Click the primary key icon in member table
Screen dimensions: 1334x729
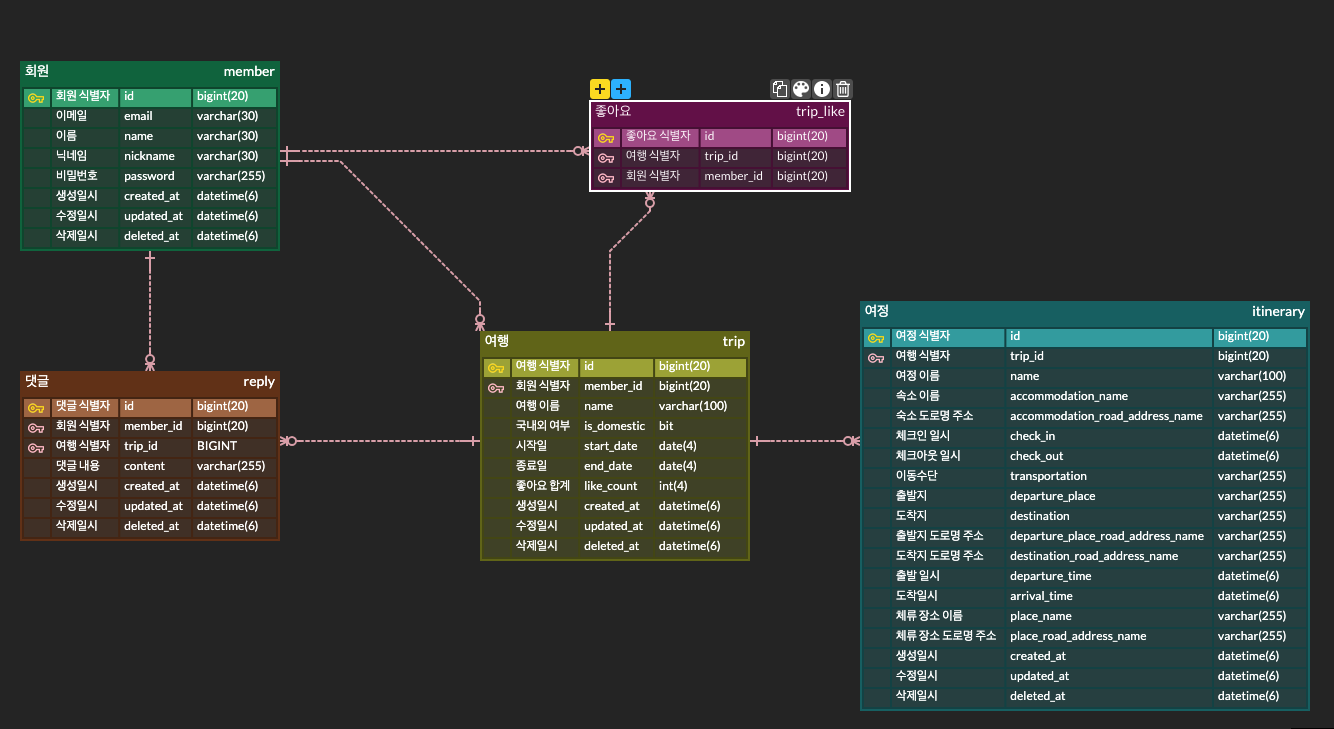tap(36, 98)
